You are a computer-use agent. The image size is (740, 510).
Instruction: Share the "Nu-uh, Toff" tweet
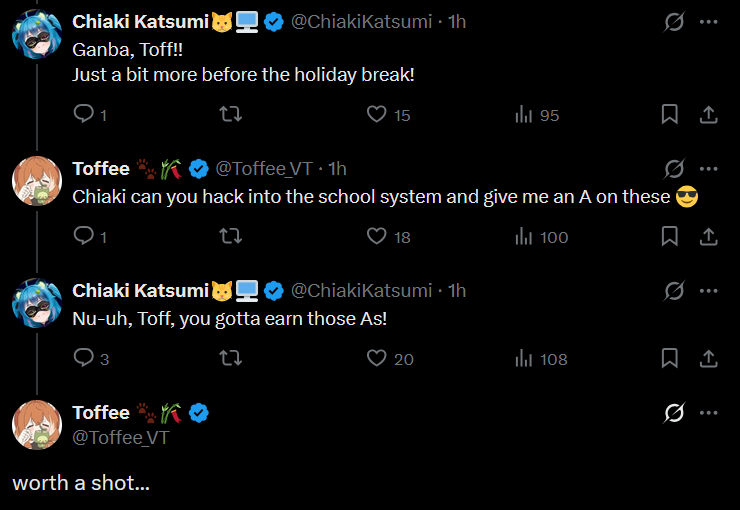pos(708,358)
